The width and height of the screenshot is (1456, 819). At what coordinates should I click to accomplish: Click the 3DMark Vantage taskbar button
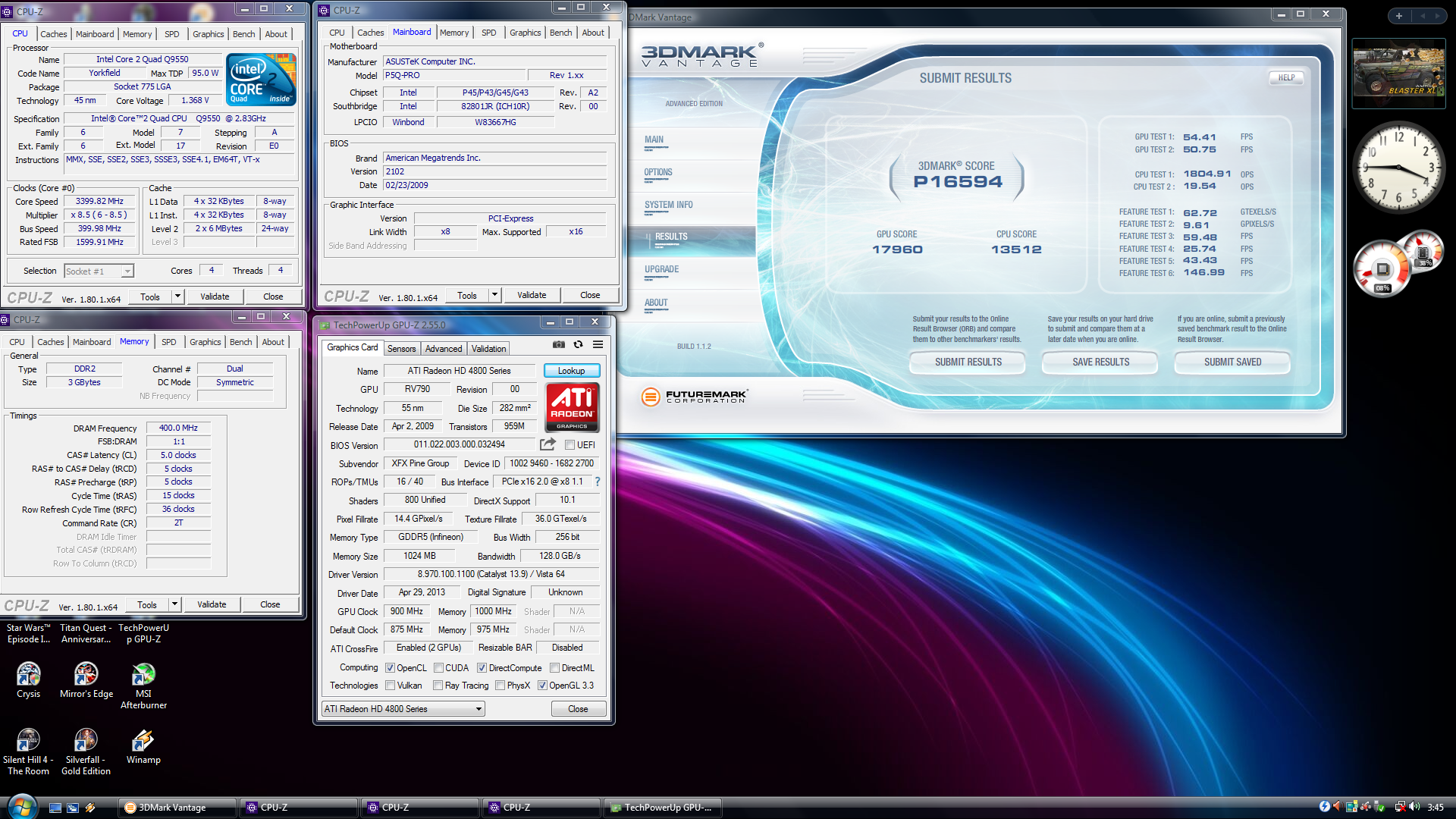177,808
